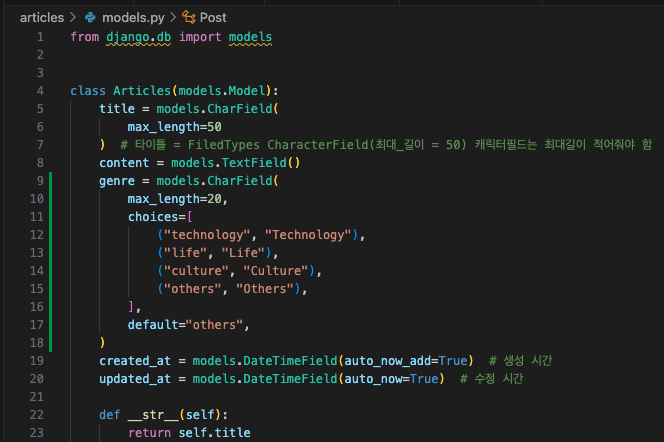Viewport: 664px width, 442px height.
Task: Click 'TextField' on the content line
Action: 254,163
